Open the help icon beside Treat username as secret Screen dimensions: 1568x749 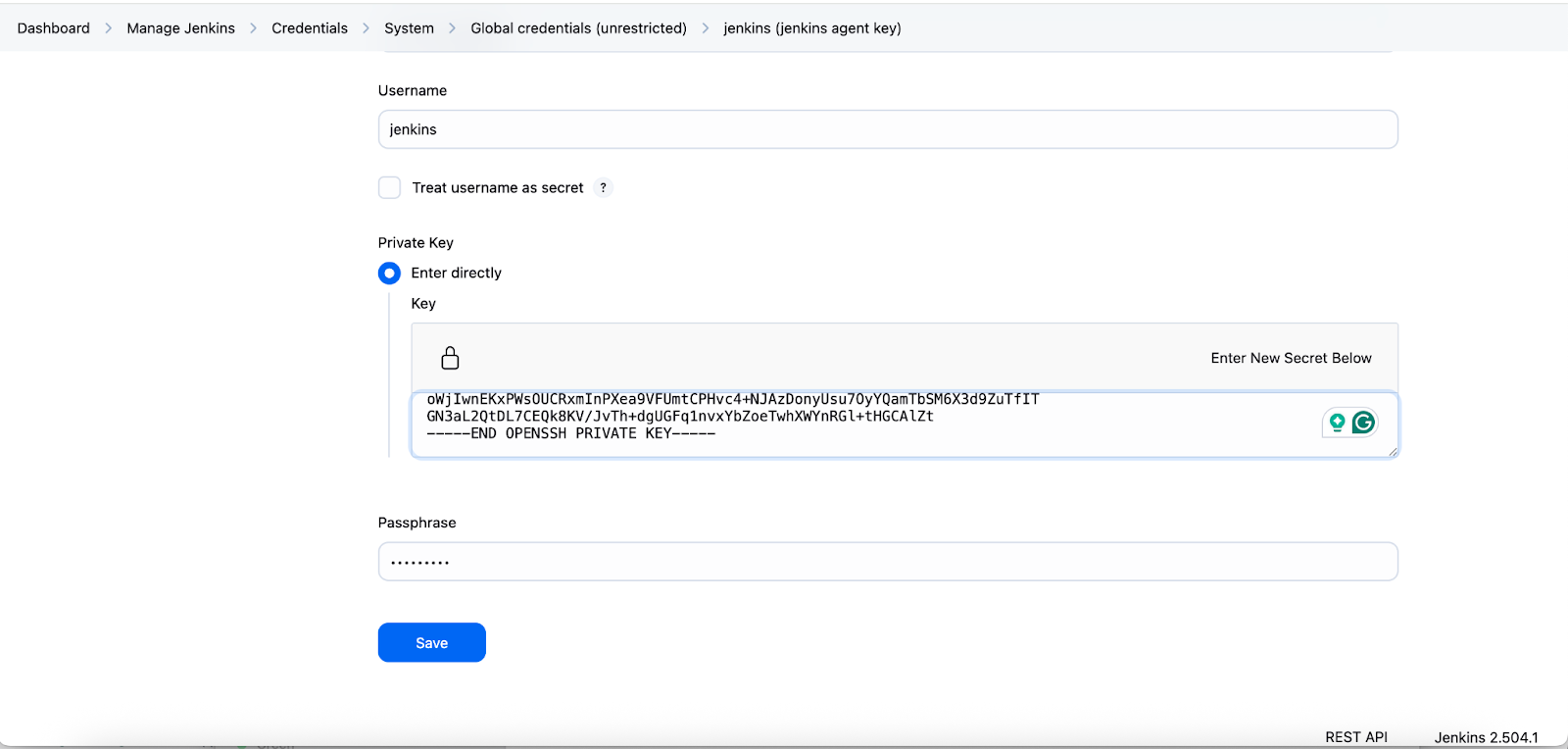[x=603, y=187]
